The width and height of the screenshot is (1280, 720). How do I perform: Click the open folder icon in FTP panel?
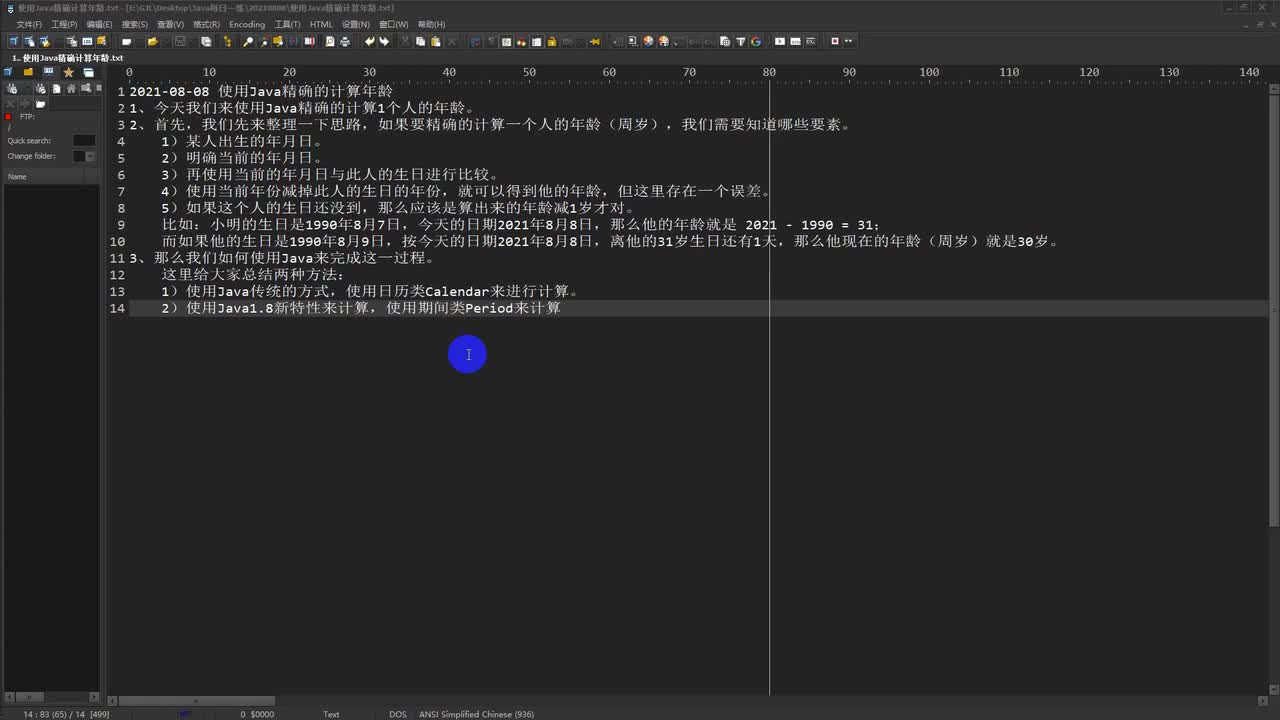tap(40, 104)
